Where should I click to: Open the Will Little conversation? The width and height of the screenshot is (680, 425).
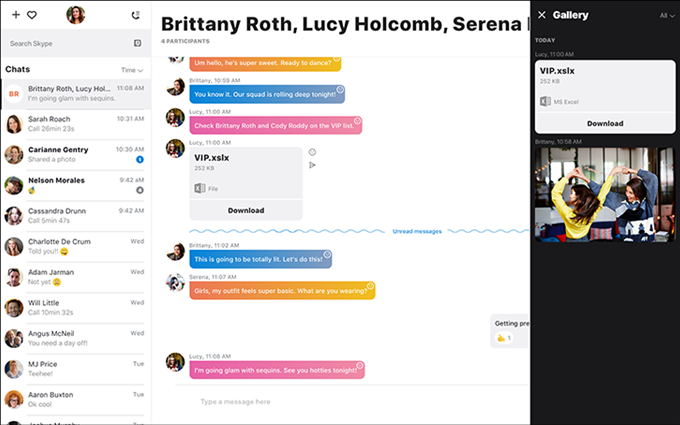76,307
